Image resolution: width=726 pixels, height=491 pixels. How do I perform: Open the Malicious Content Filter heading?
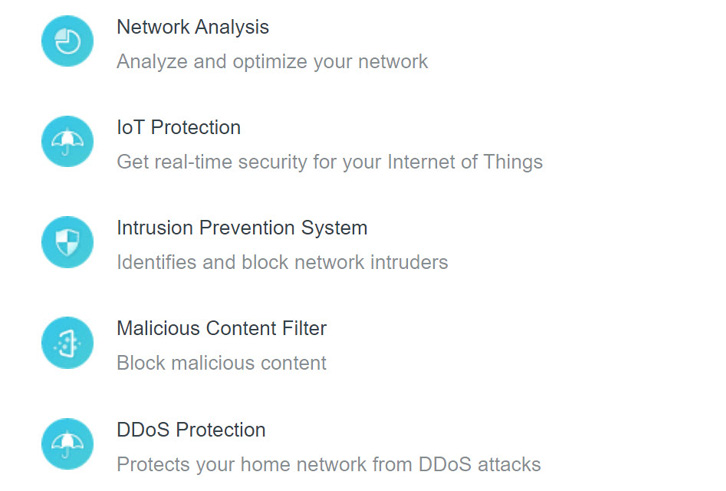[x=222, y=328]
